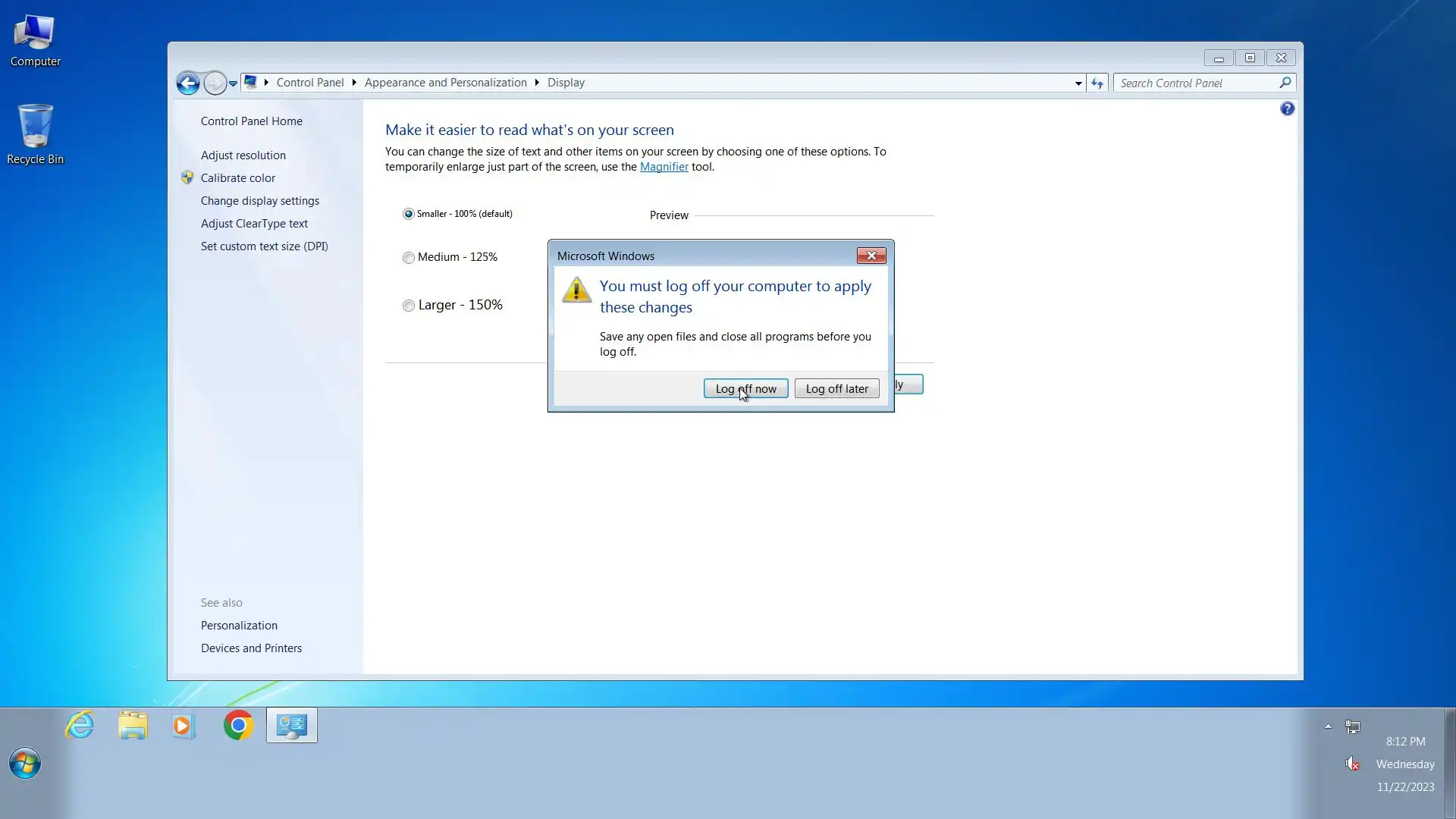Open the Recycle Bin desktop icon
The image size is (1456, 819).
35,134
